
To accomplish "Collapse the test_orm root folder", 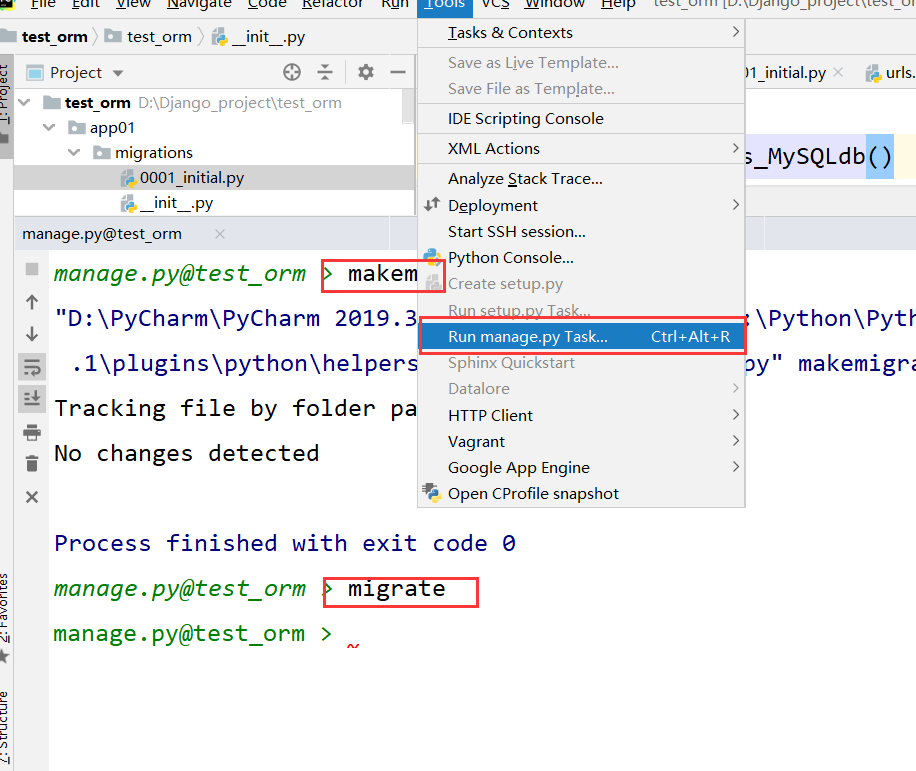I will (25, 103).
